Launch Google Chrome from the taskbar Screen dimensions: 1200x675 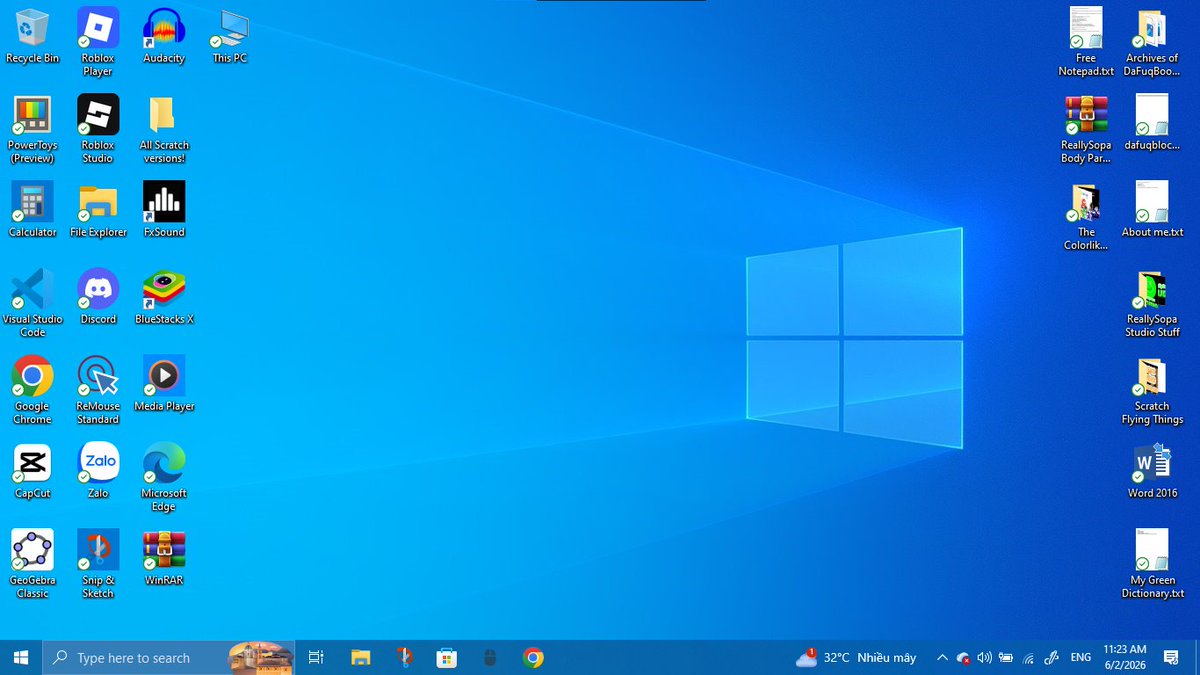(533, 657)
